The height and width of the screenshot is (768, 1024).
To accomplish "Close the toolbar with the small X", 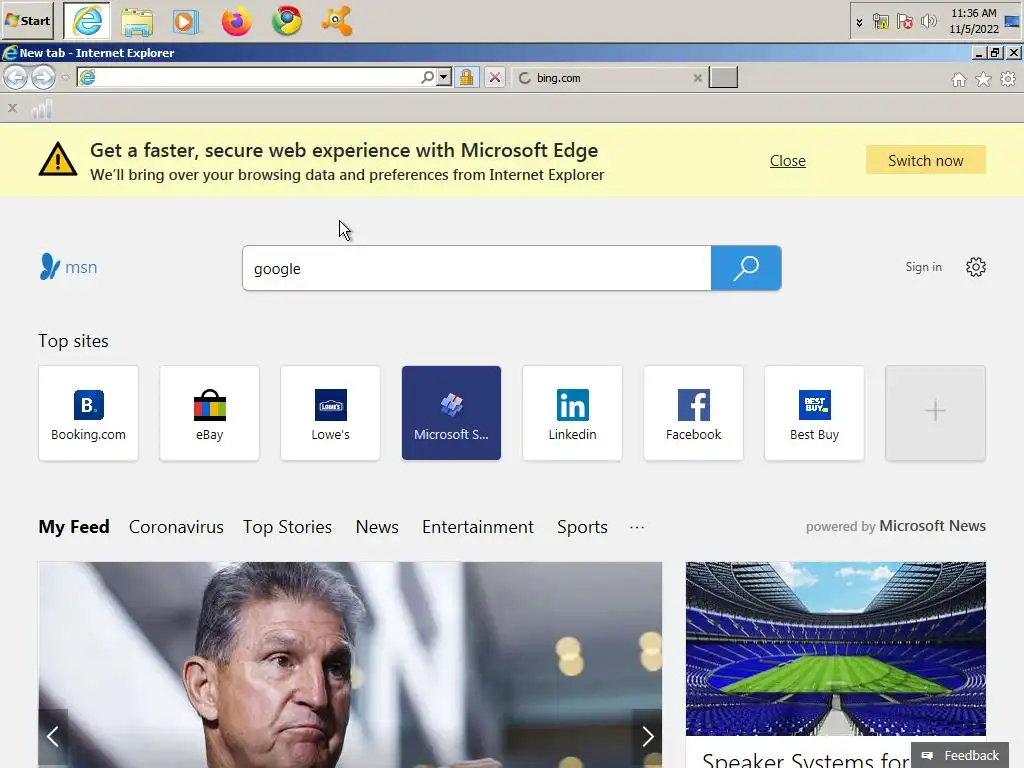I will coord(12,108).
